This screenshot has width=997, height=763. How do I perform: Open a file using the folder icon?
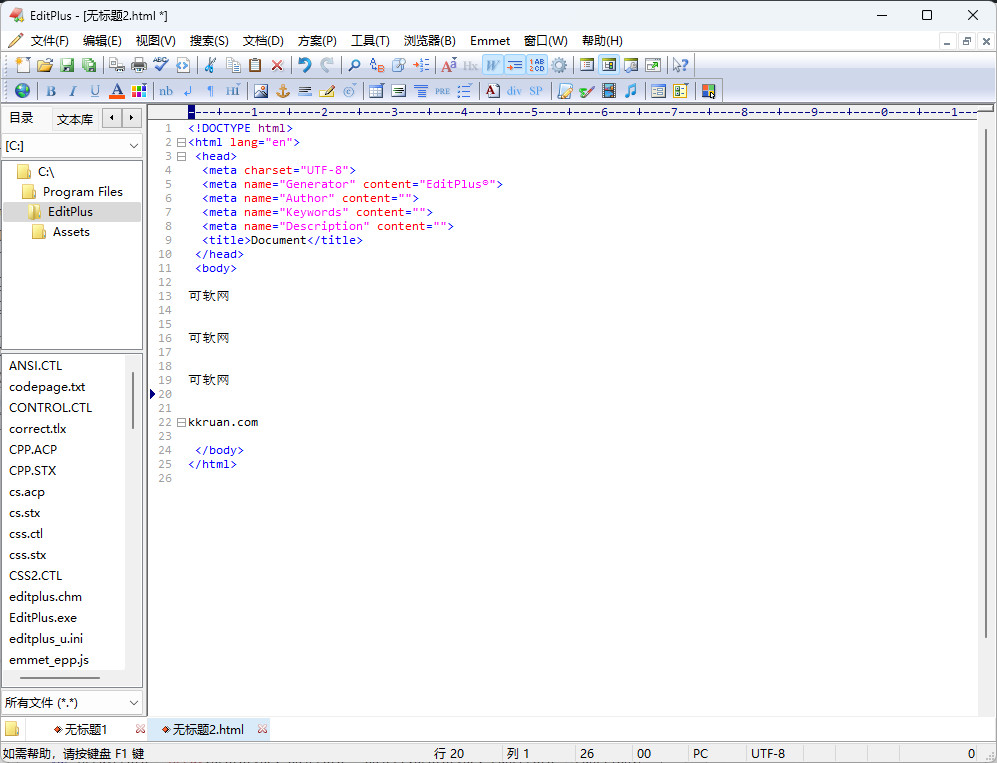point(45,65)
